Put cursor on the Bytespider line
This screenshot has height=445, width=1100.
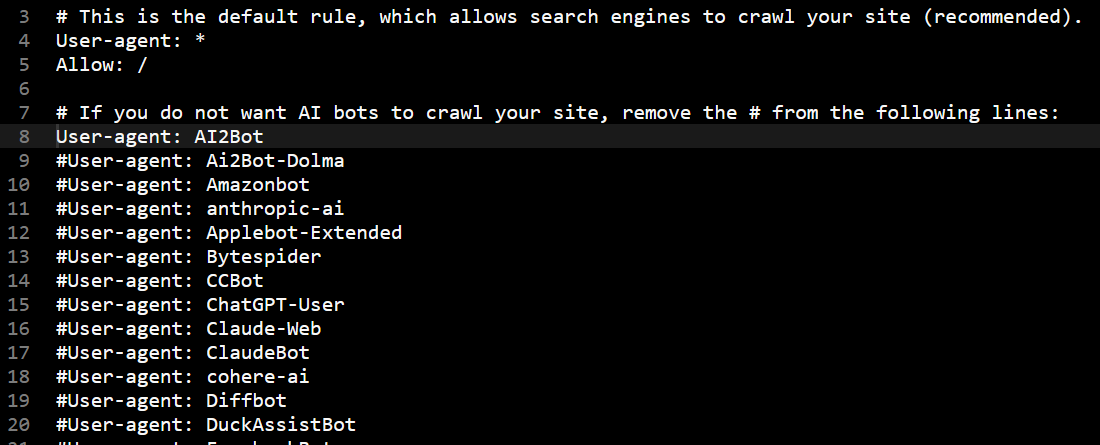(x=188, y=257)
